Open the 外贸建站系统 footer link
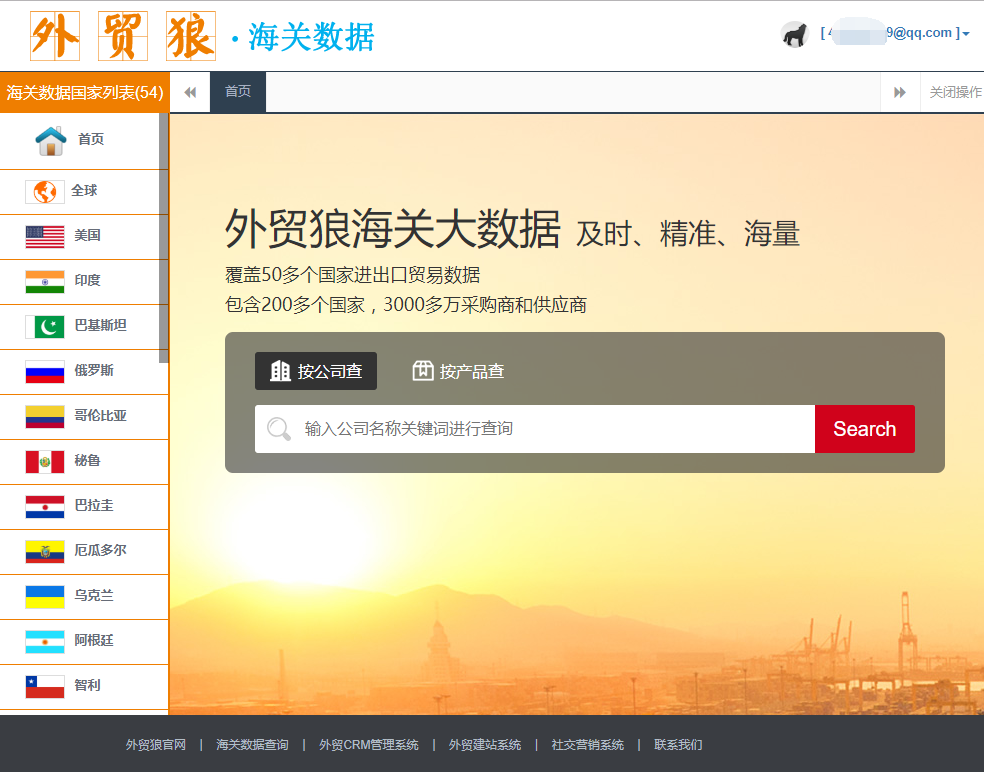The width and height of the screenshot is (984, 772). tap(484, 745)
